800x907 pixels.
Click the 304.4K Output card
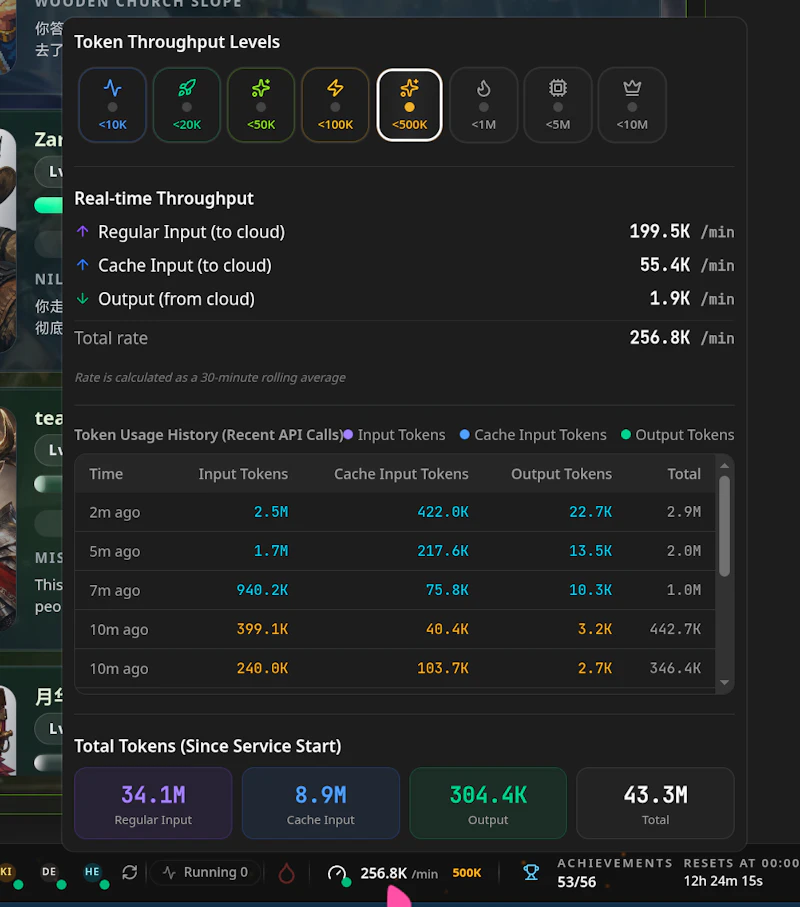(x=488, y=802)
